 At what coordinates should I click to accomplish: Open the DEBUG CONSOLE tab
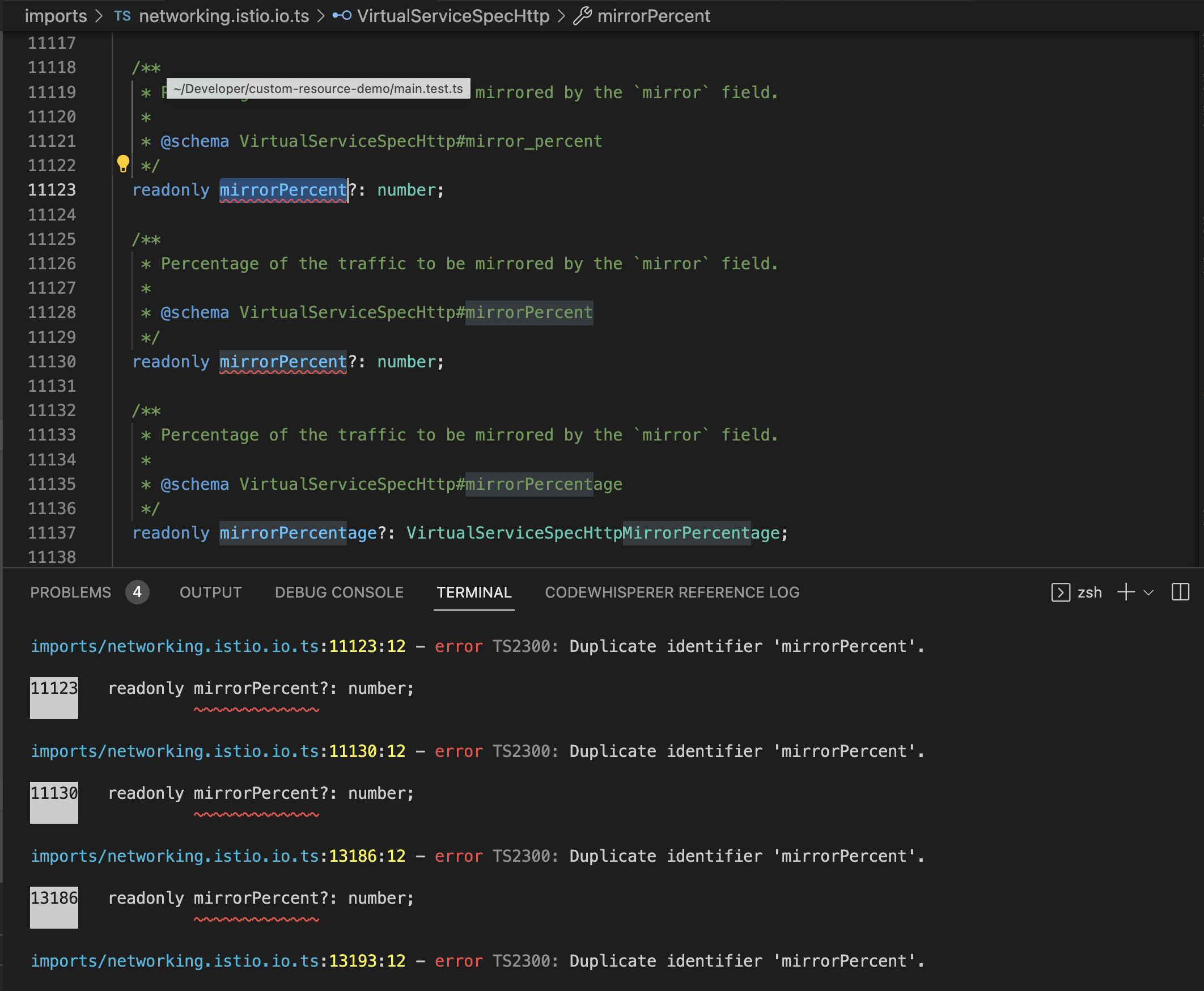pos(339,592)
